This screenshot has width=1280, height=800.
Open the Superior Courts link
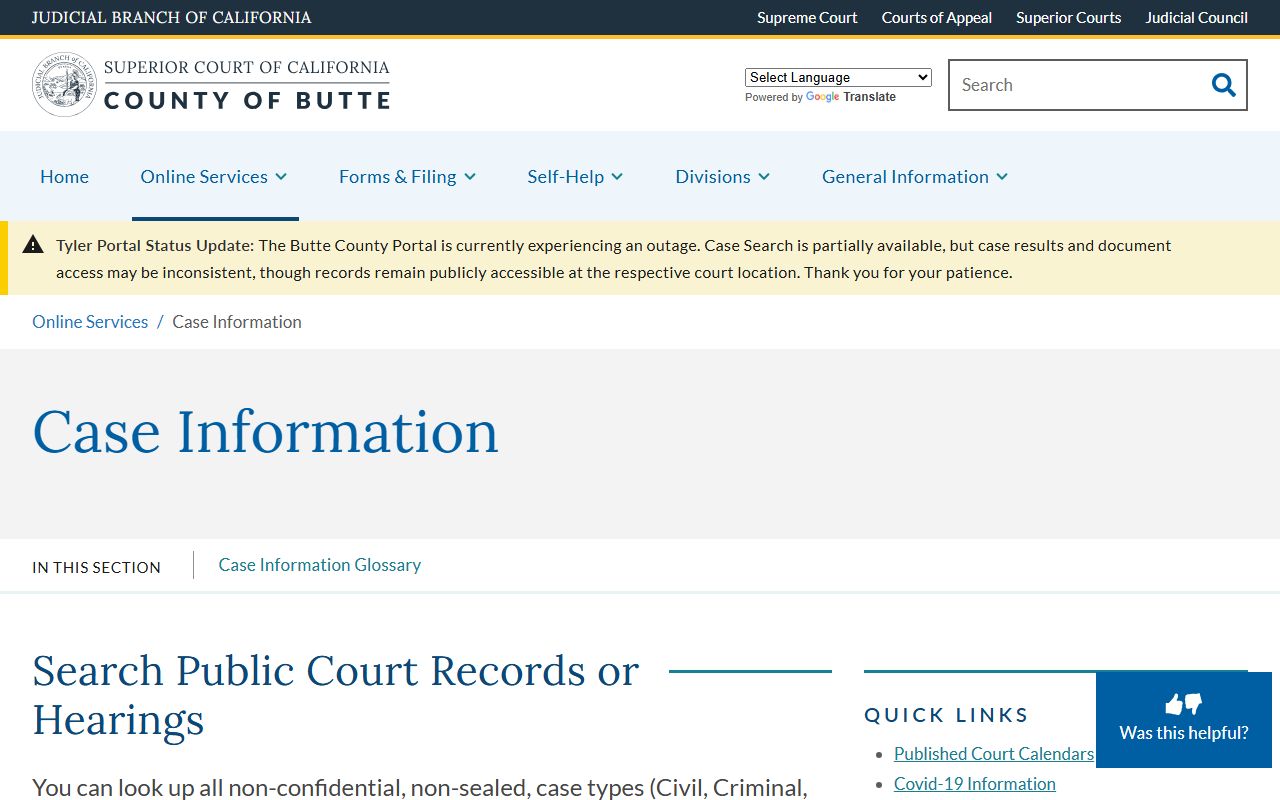pyautogui.click(x=1069, y=17)
